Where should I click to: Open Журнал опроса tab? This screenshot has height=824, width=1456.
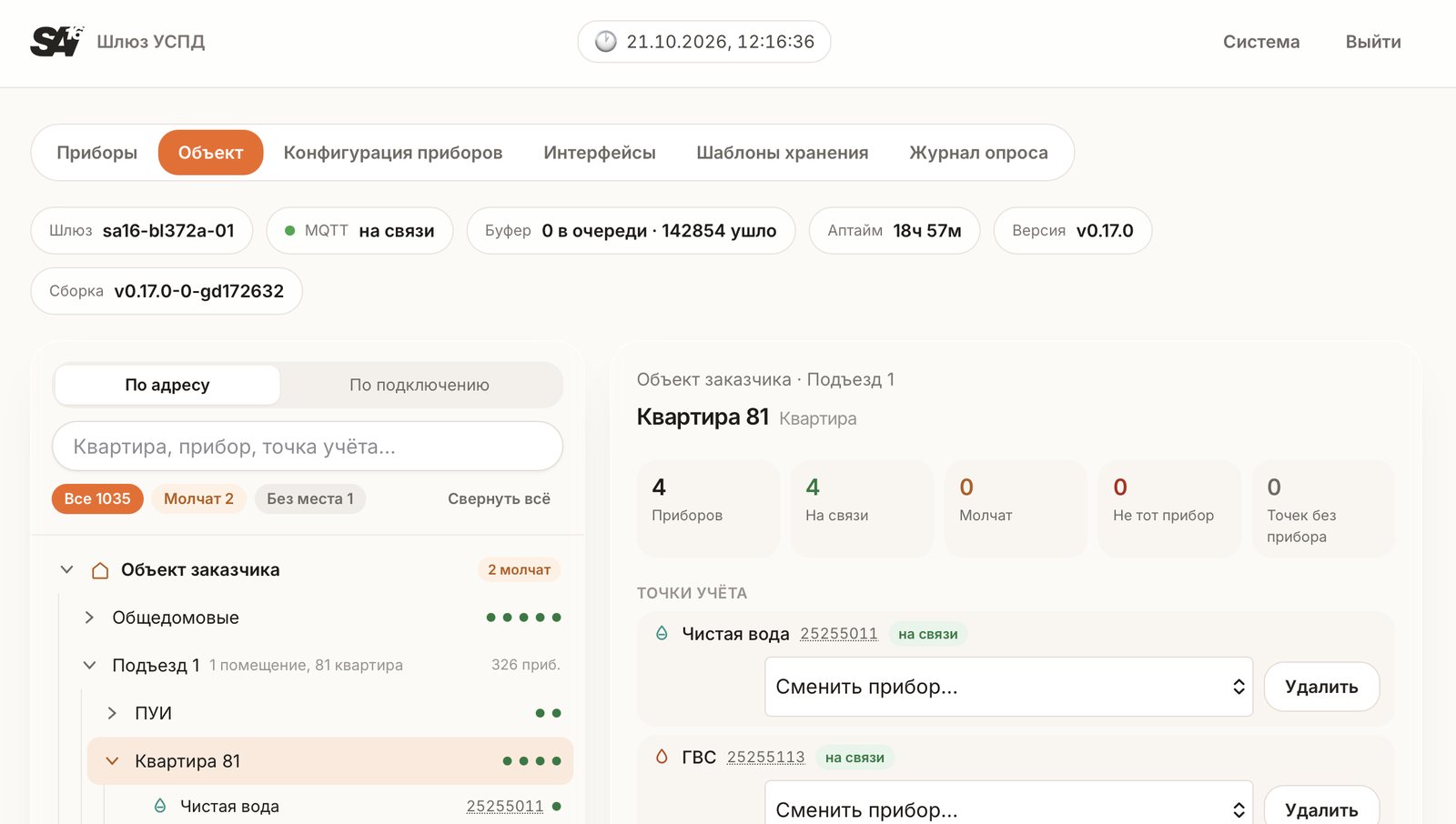[979, 153]
